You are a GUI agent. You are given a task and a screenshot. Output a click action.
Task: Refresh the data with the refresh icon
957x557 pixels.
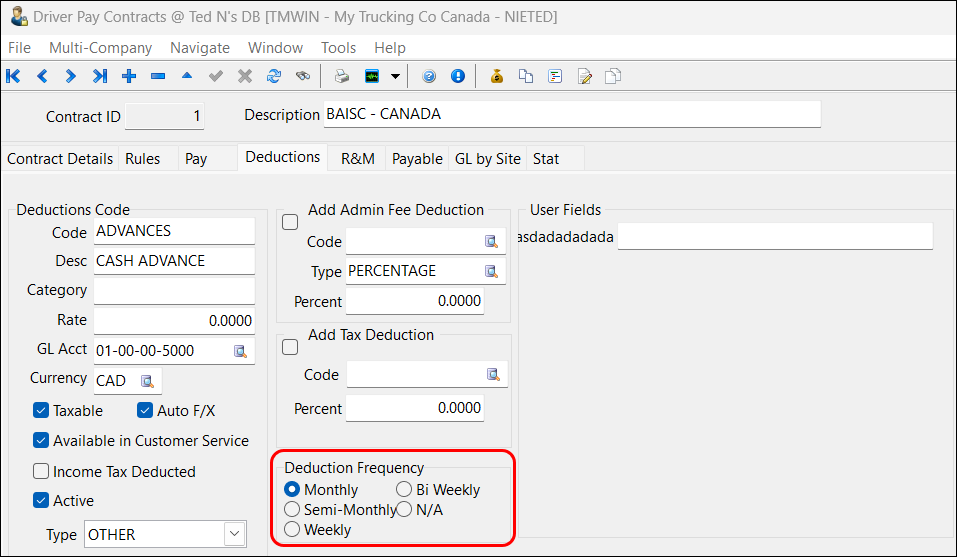pos(273,76)
